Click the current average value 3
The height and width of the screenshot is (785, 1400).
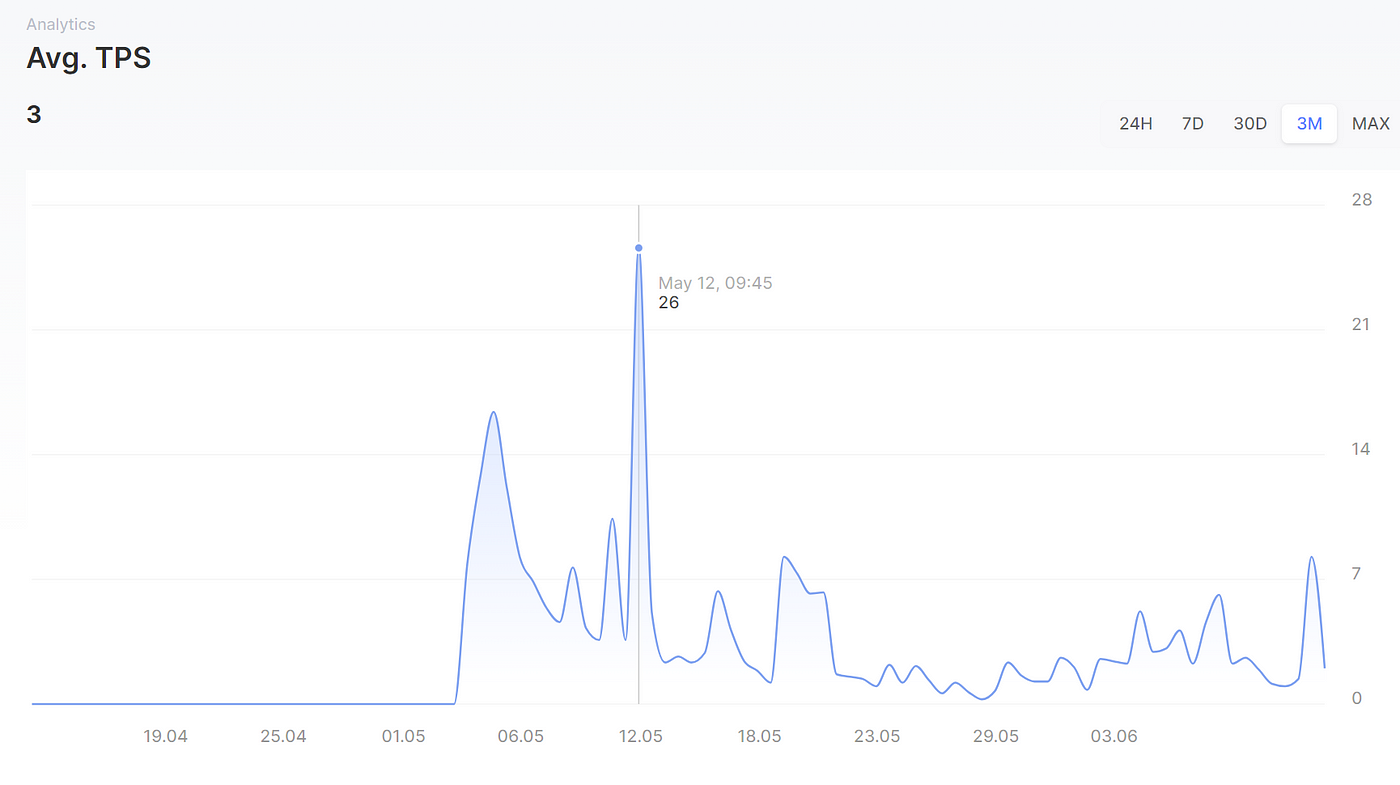click(34, 115)
